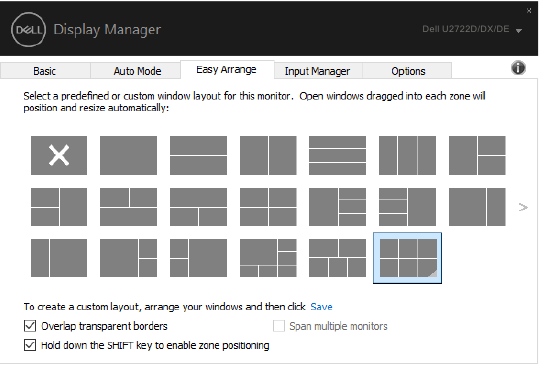
Task: Click the Dell logo in header
Action: click(28, 29)
